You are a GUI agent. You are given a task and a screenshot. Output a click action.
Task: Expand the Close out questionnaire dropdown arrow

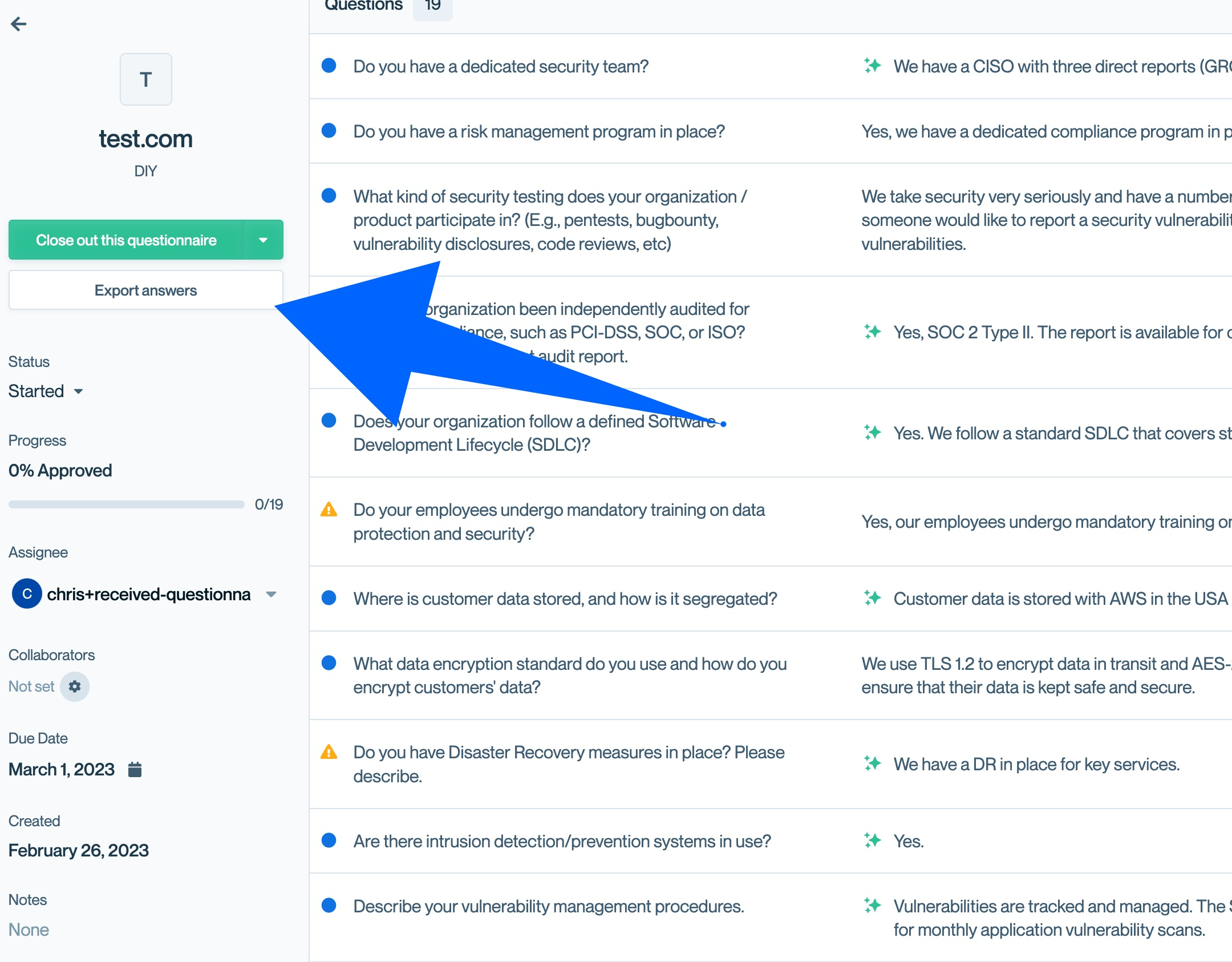[263, 240]
